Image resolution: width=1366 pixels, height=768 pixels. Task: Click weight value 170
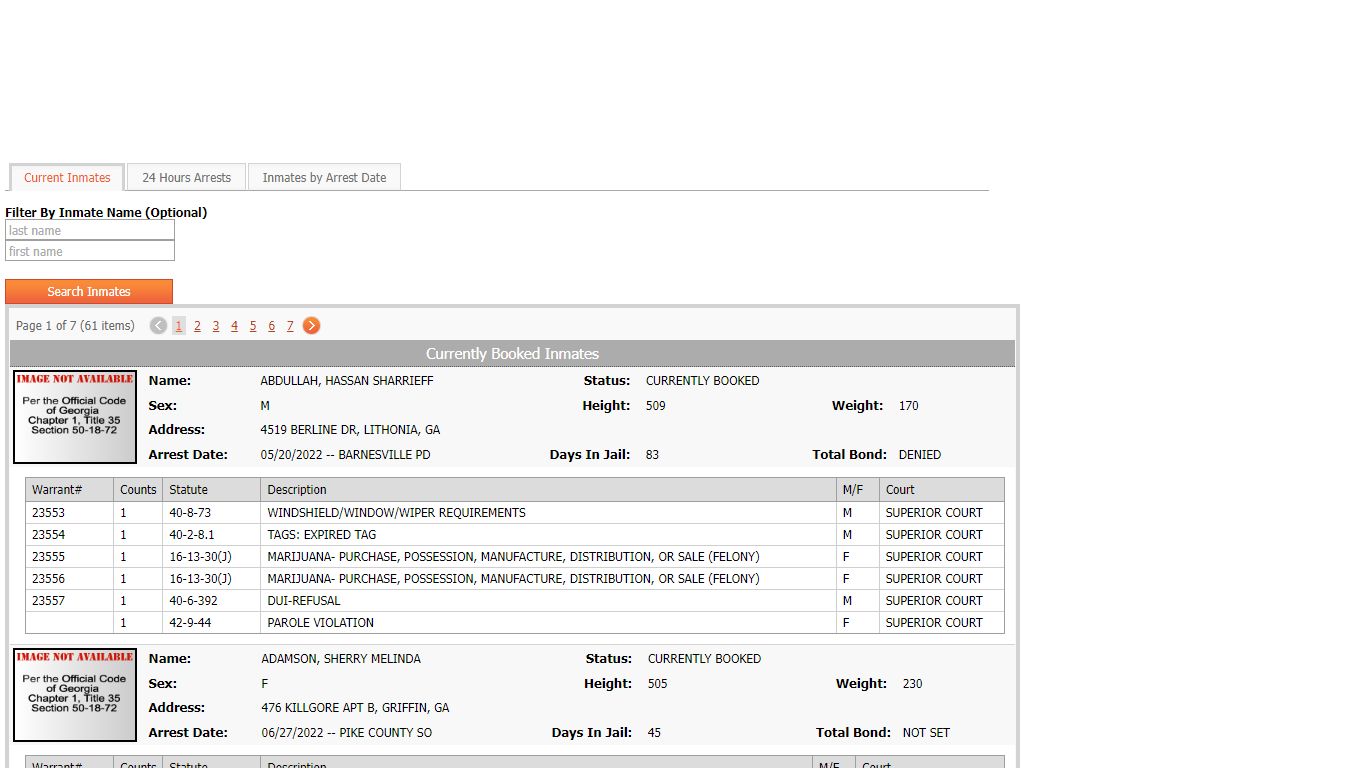point(908,406)
